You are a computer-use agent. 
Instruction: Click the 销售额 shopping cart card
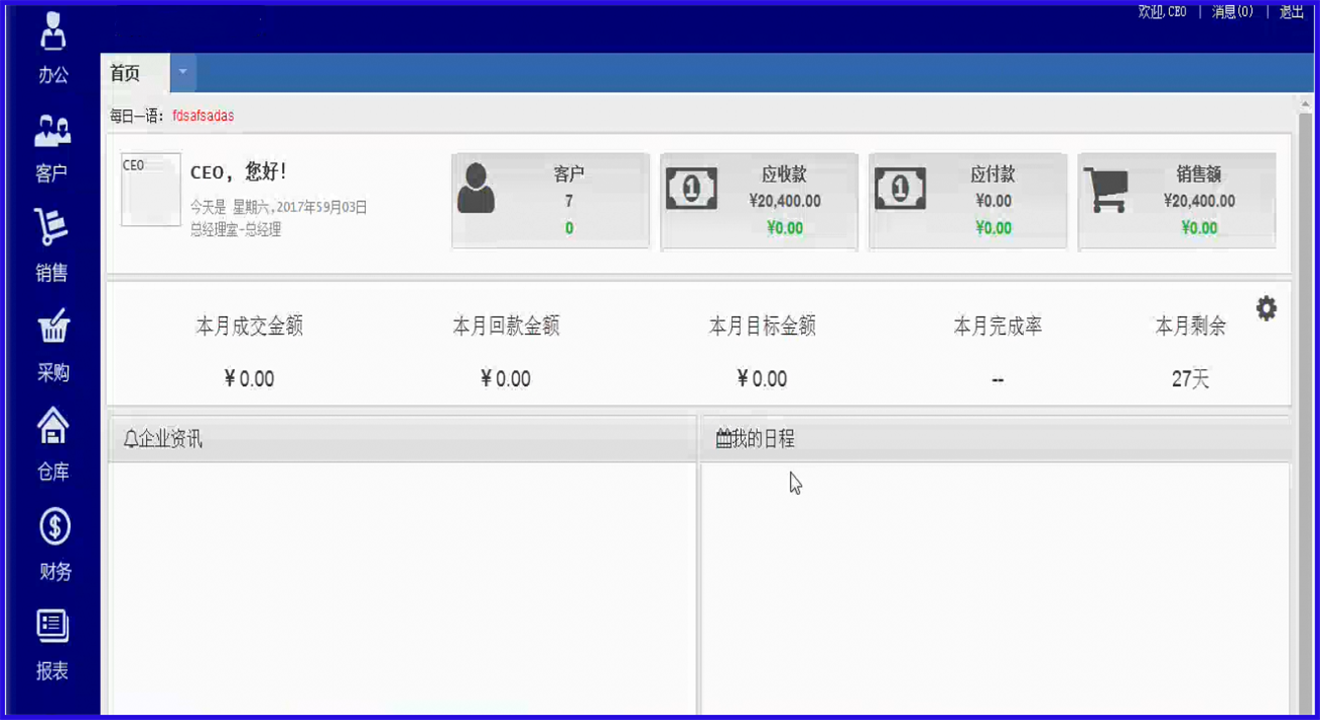[1177, 200]
